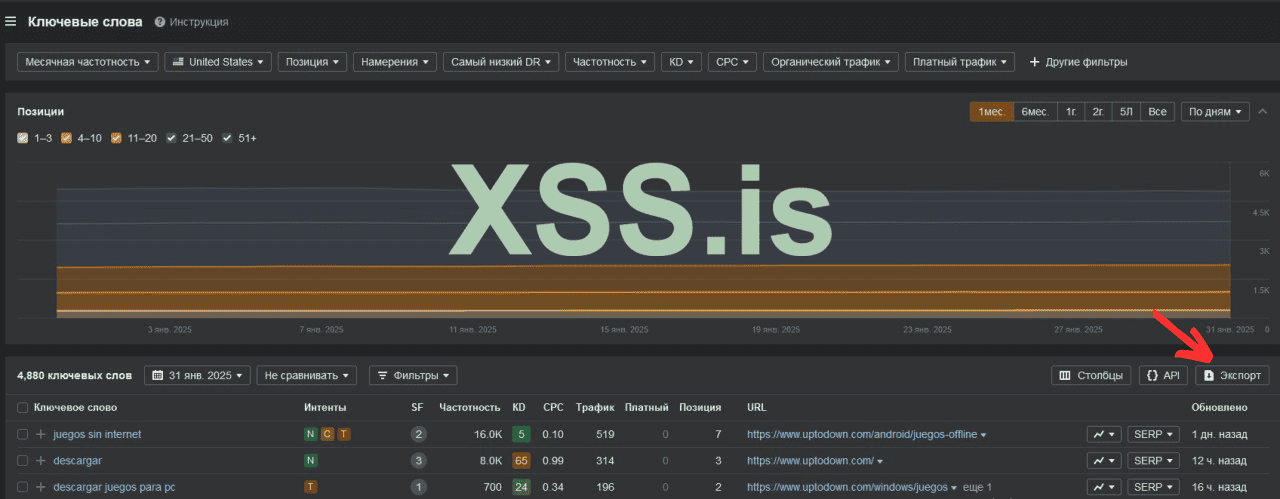Viewport: 1280px width, 499px height.
Task: Click plus icon beside juegos sin internet
Action: pos(41,434)
